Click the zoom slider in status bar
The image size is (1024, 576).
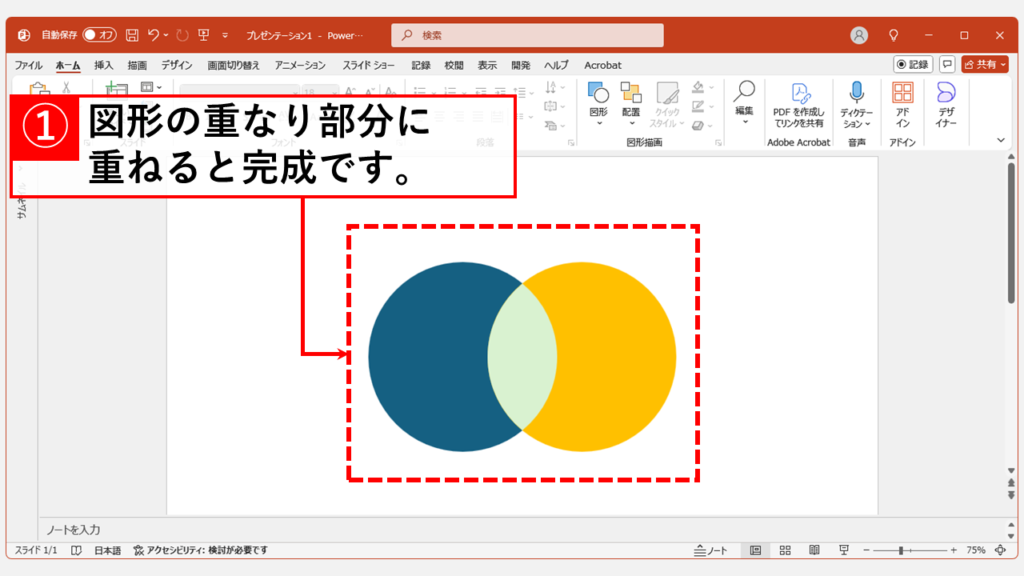coord(902,551)
